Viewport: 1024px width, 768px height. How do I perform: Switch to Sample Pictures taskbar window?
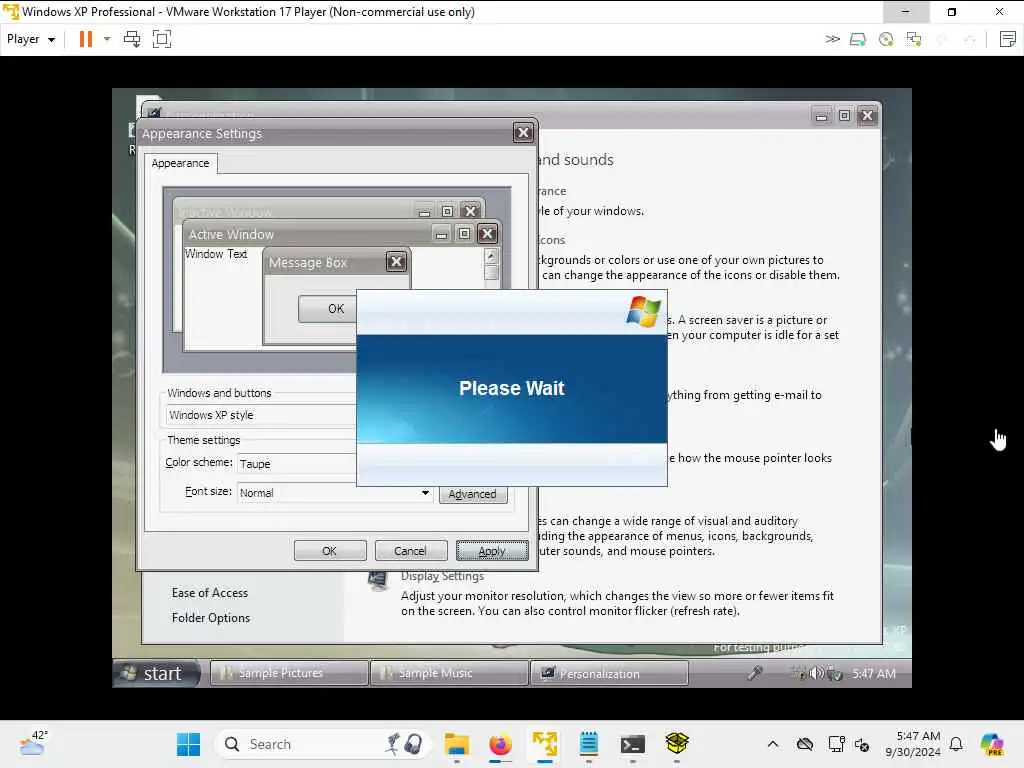[x=289, y=673]
